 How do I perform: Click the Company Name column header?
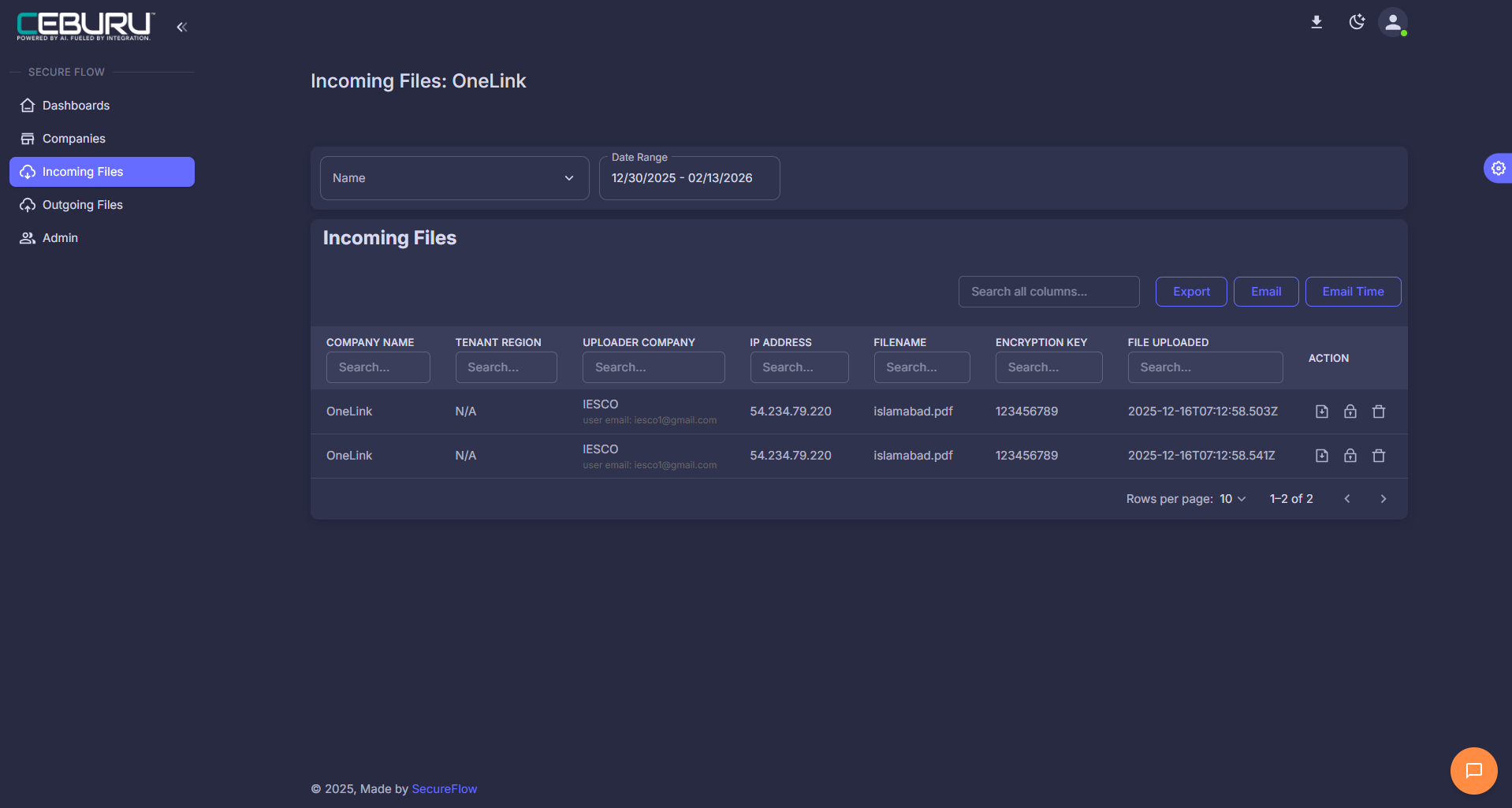[x=370, y=342]
